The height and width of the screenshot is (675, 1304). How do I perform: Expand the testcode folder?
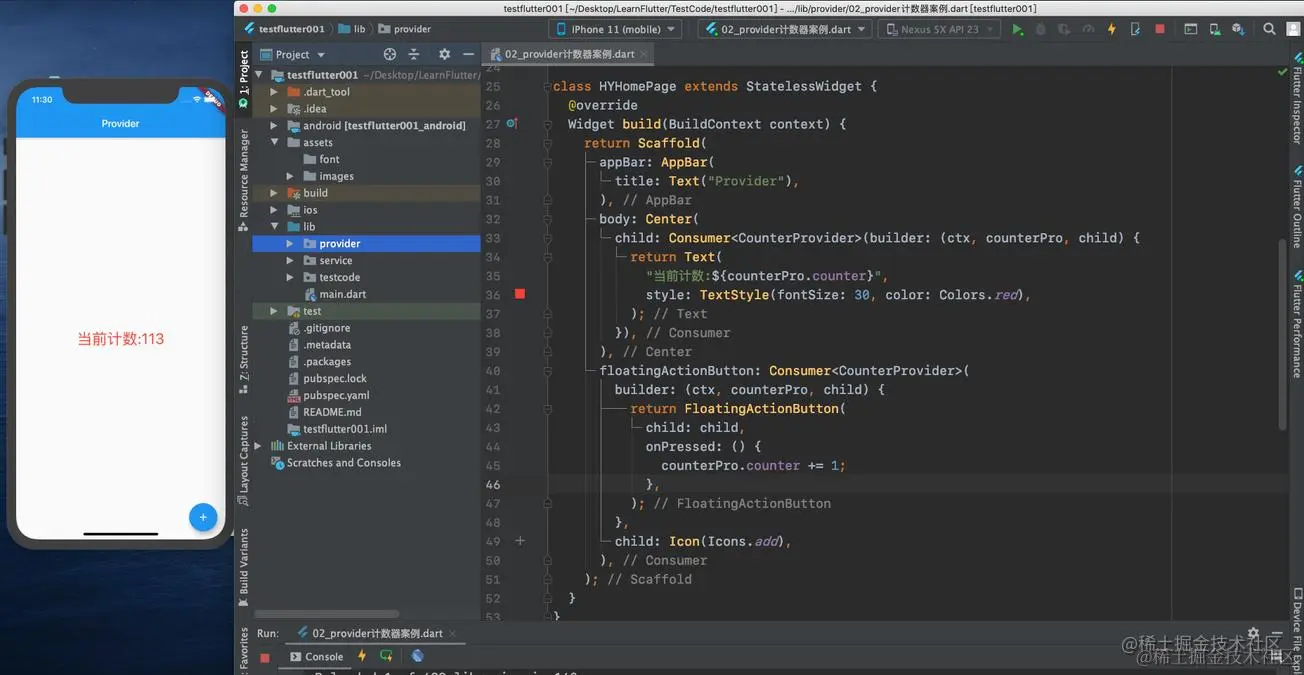pos(290,277)
